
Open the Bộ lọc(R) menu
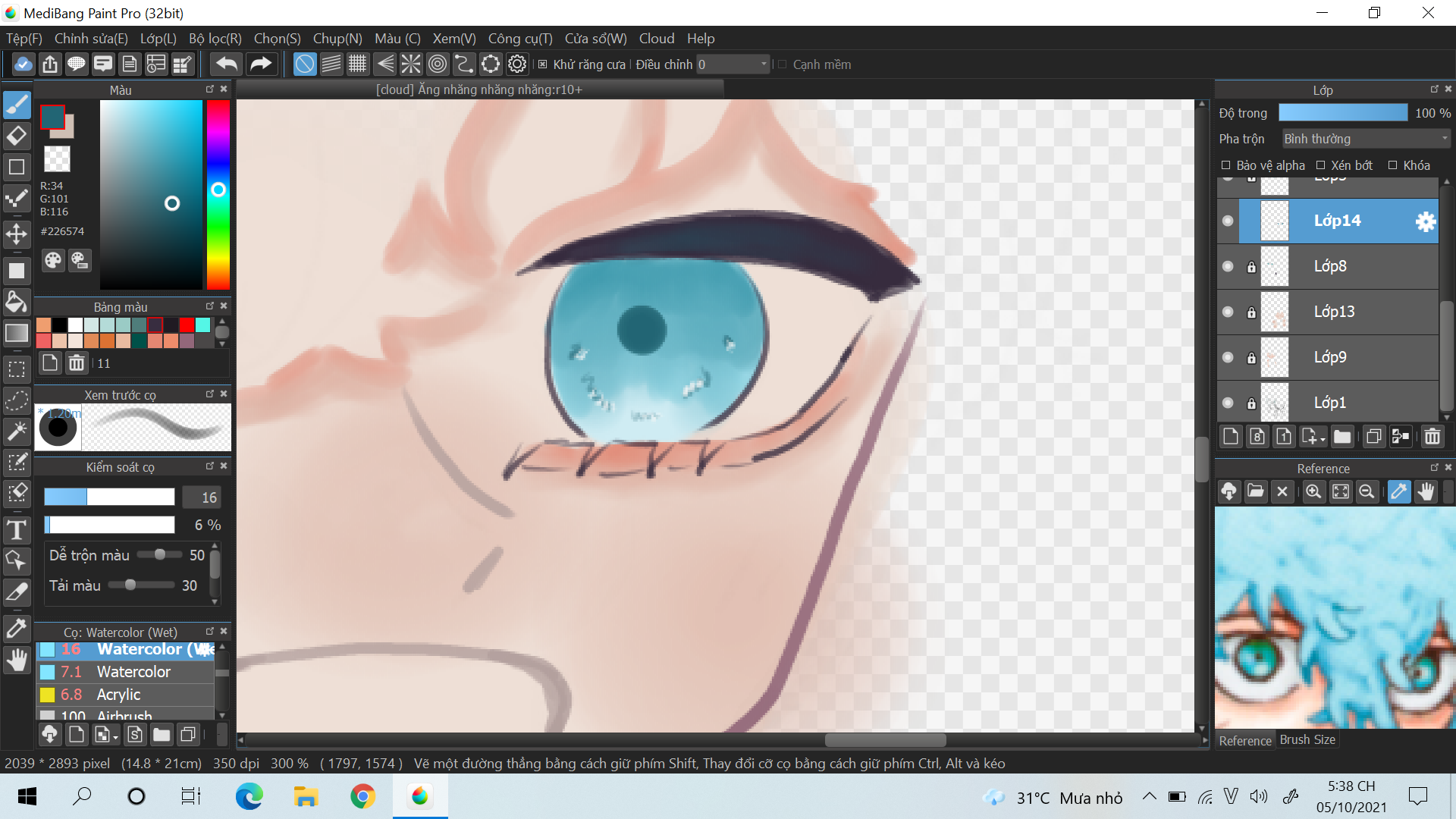click(x=215, y=39)
